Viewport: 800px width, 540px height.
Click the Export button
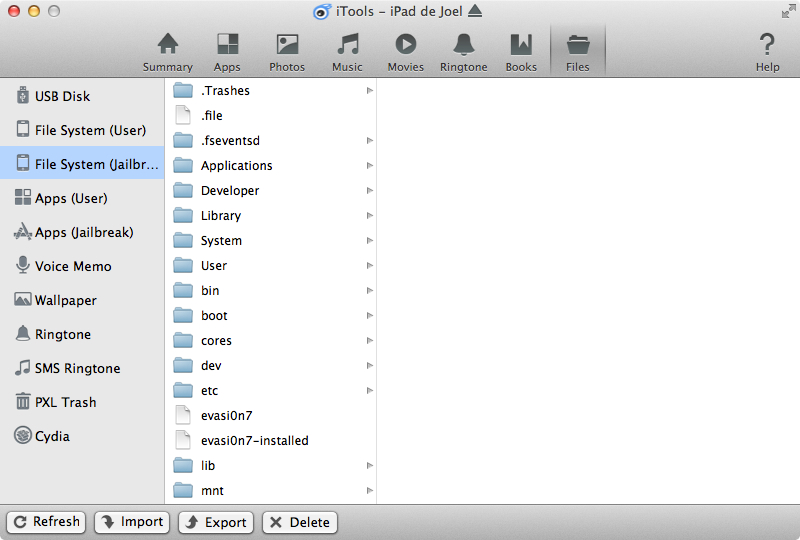(x=216, y=522)
